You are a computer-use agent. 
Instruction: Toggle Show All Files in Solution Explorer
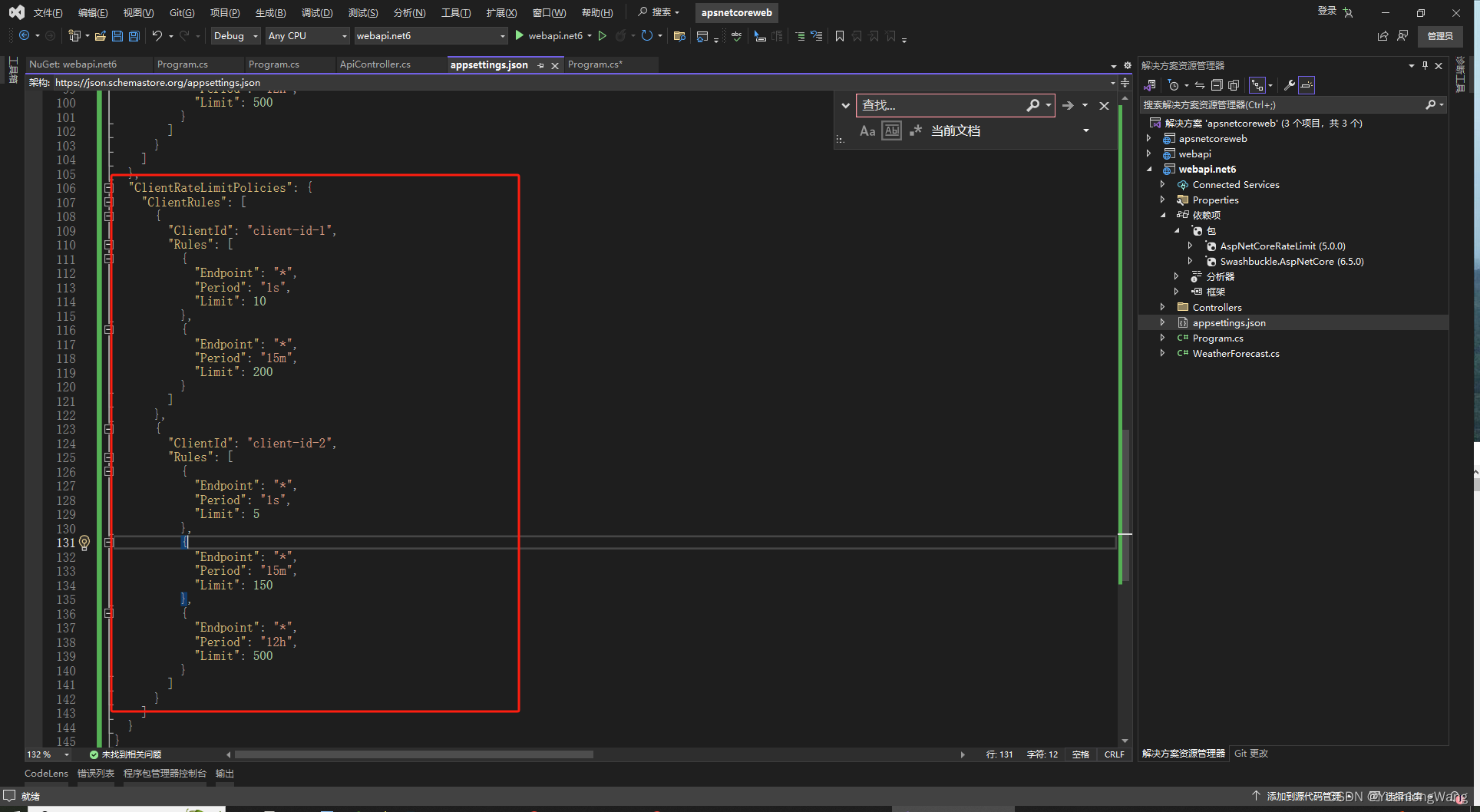coord(1234,85)
